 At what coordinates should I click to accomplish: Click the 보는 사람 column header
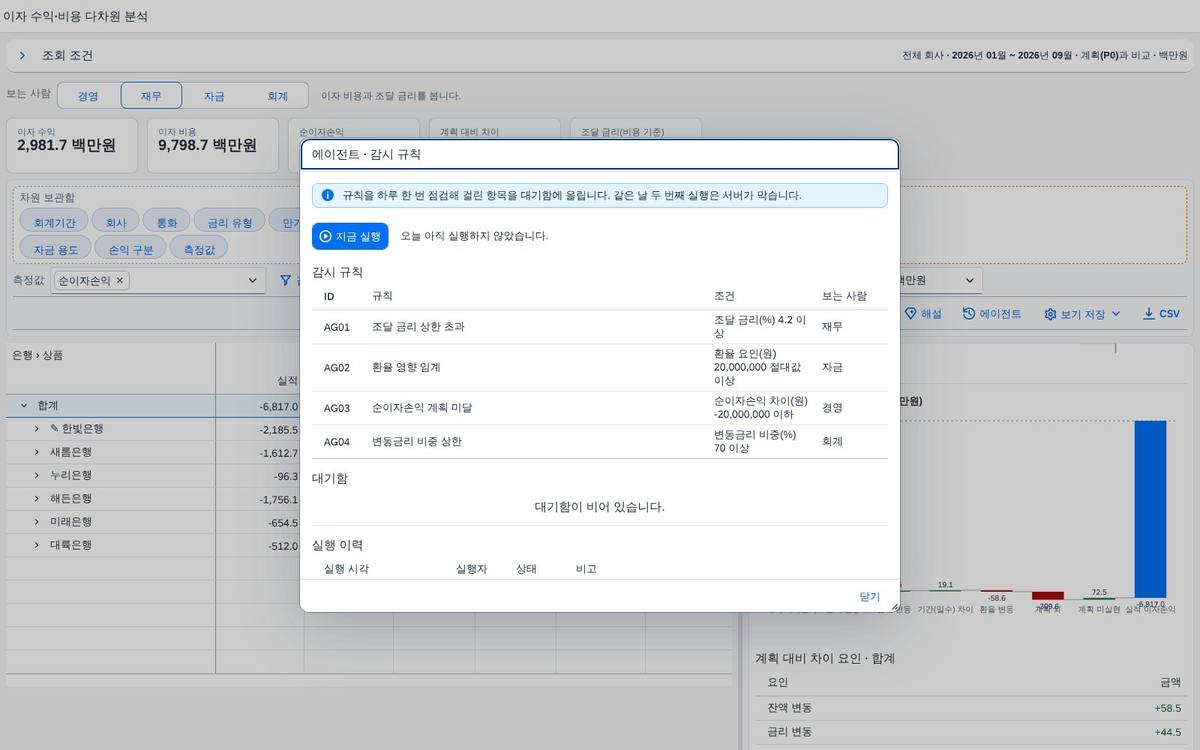(x=844, y=296)
